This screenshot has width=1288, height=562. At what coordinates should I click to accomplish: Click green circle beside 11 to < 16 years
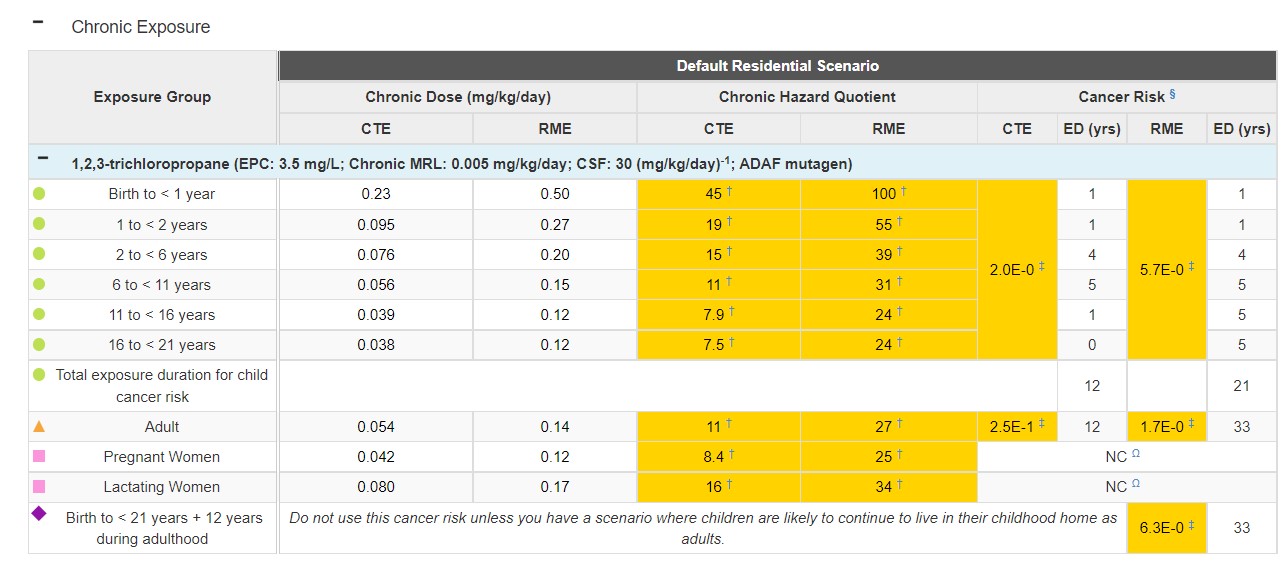click(39, 314)
